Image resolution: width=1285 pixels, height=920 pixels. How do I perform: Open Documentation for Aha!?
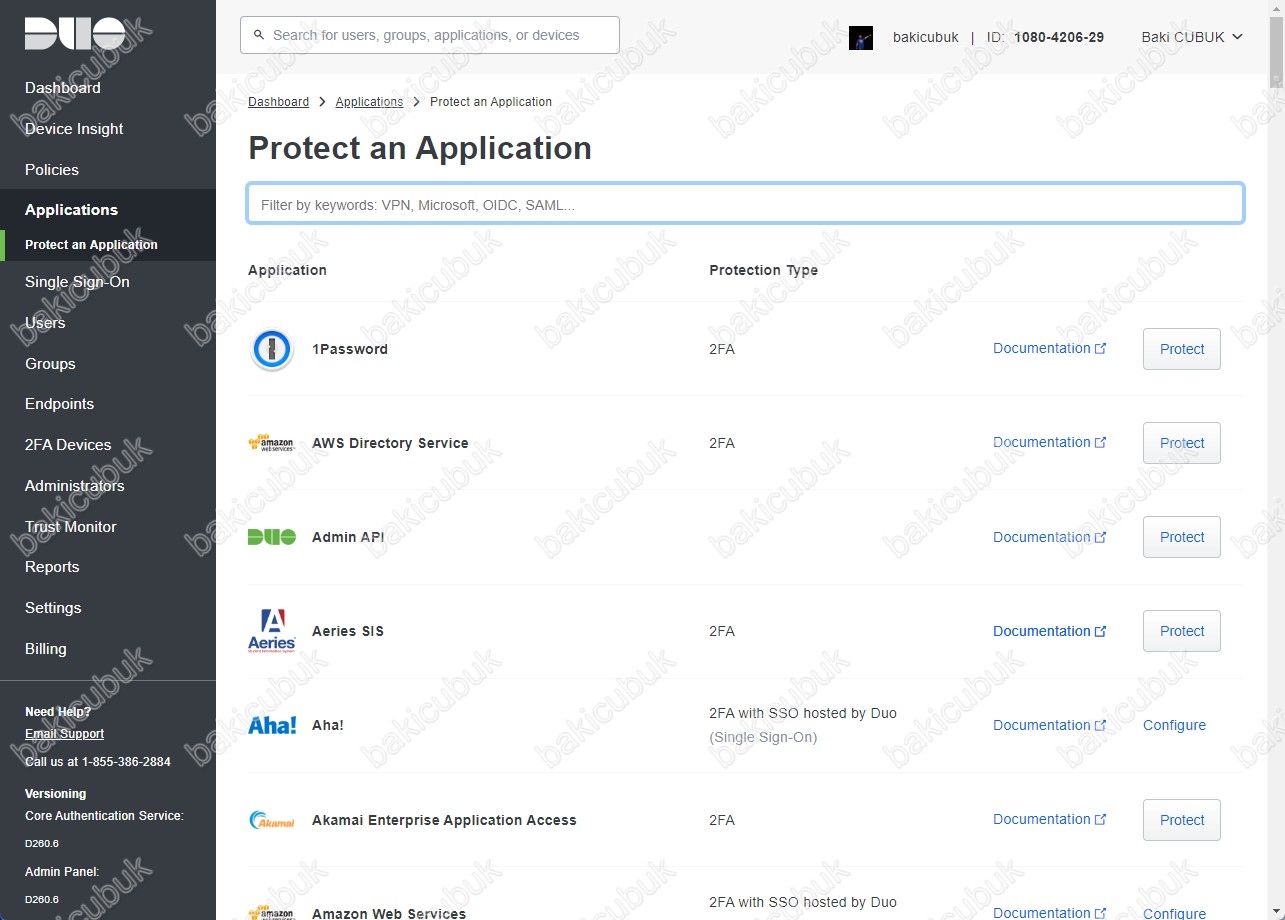1049,725
